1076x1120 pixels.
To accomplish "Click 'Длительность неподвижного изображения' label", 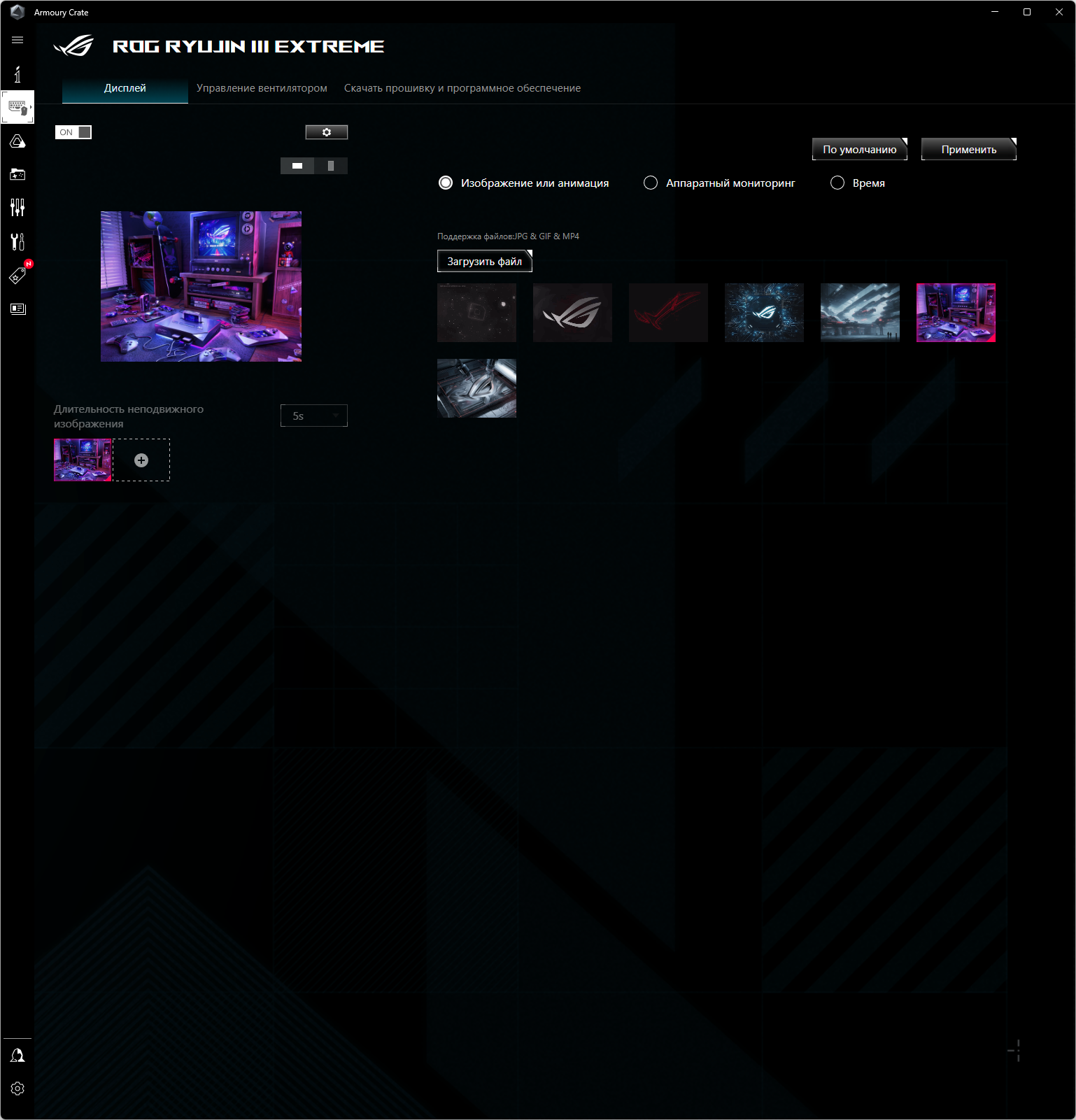I will pos(129,416).
